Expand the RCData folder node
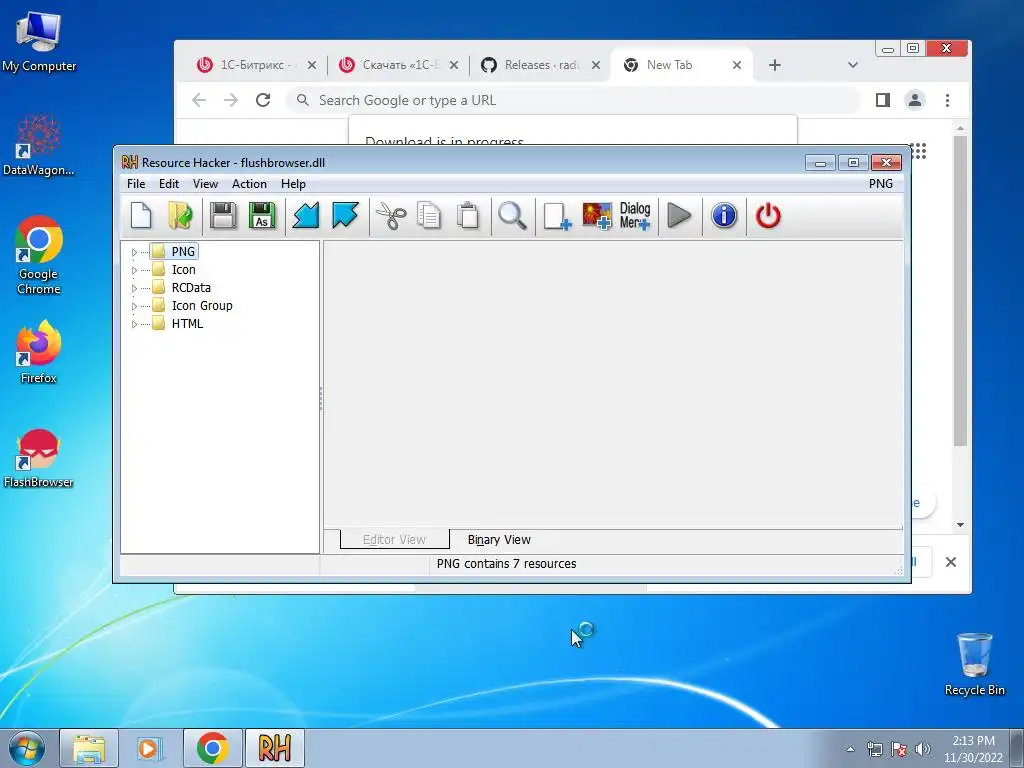The width and height of the screenshot is (1024, 768). (135, 288)
